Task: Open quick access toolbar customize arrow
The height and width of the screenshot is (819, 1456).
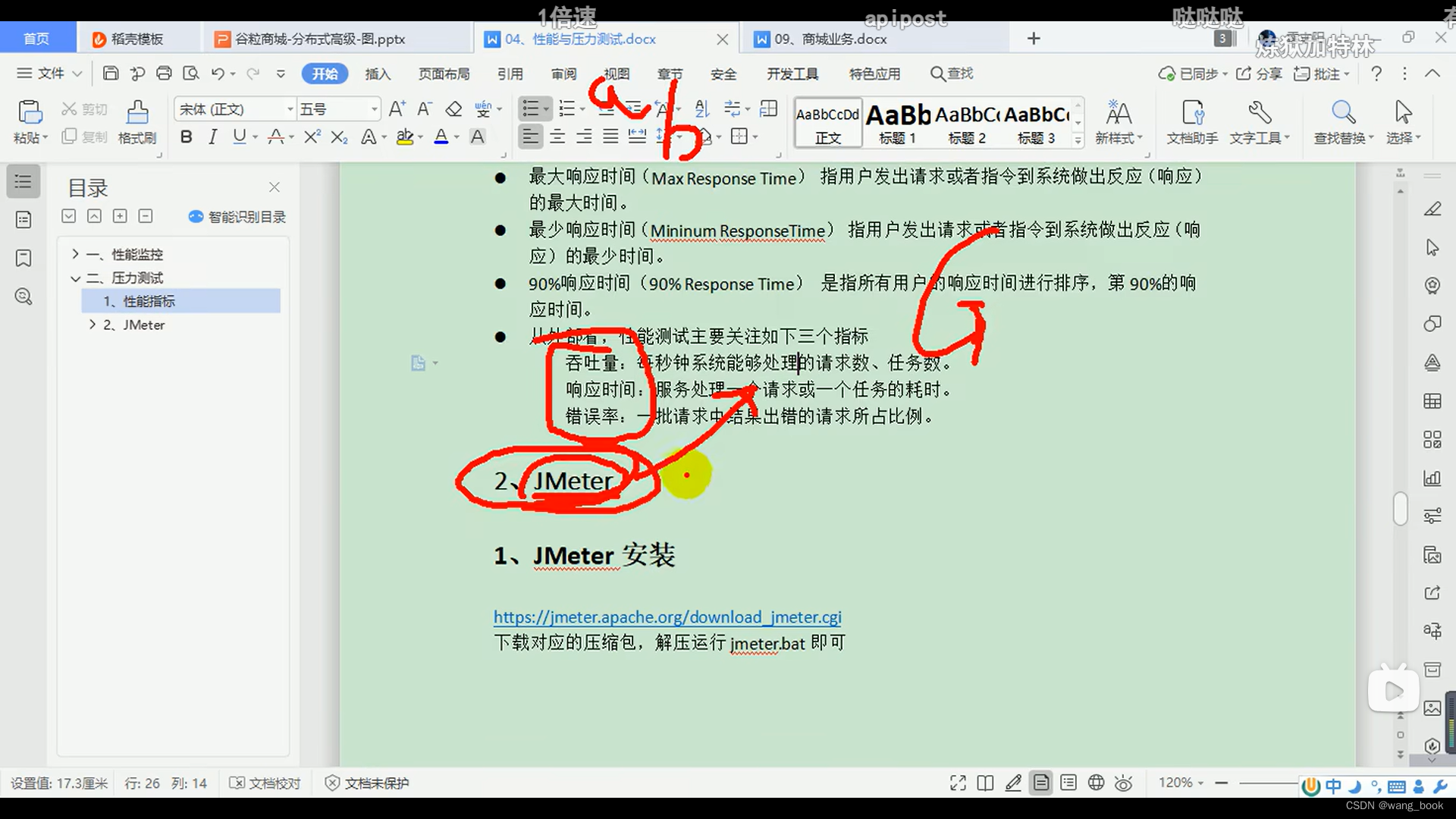Action: (281, 74)
